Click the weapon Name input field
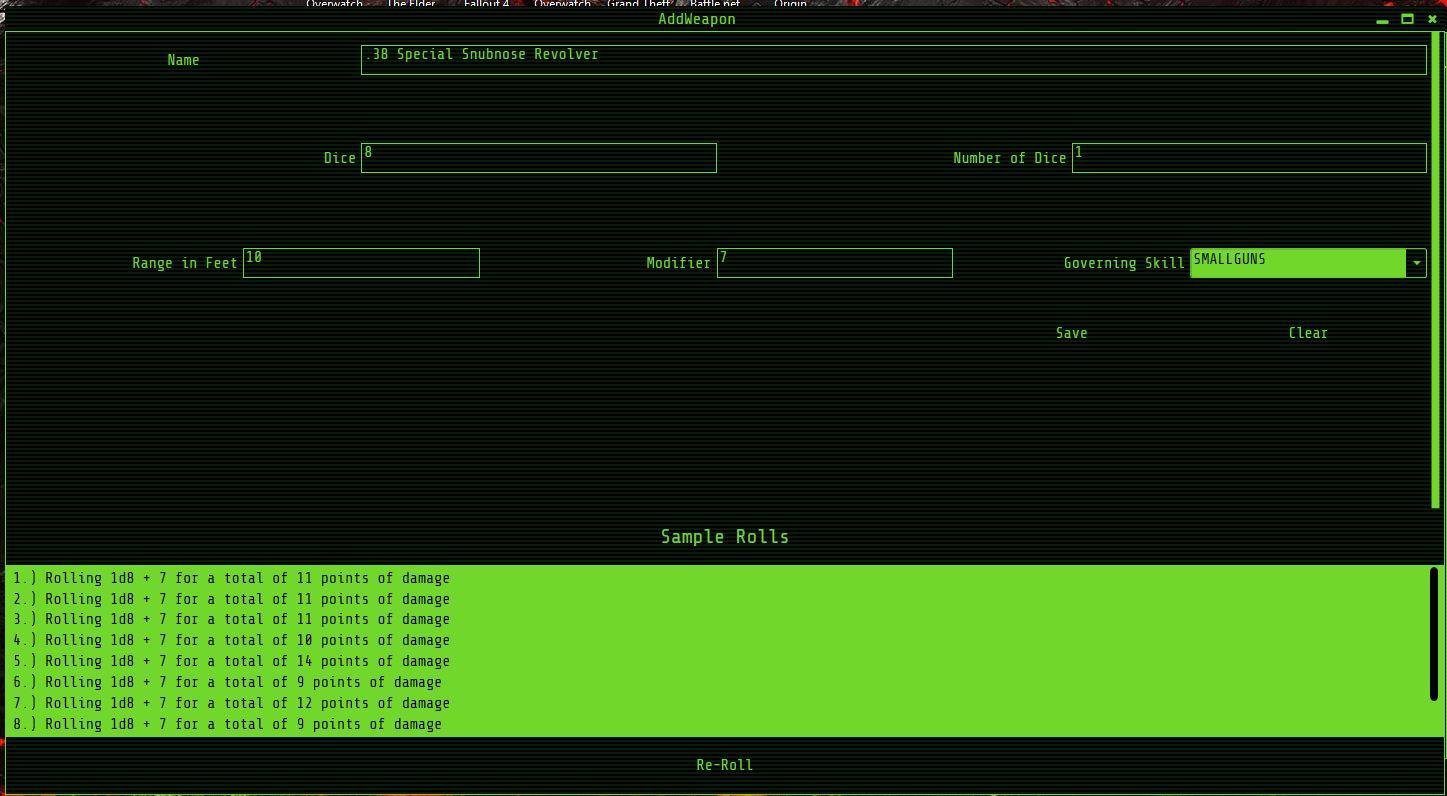Image resolution: width=1447 pixels, height=796 pixels. 893,59
